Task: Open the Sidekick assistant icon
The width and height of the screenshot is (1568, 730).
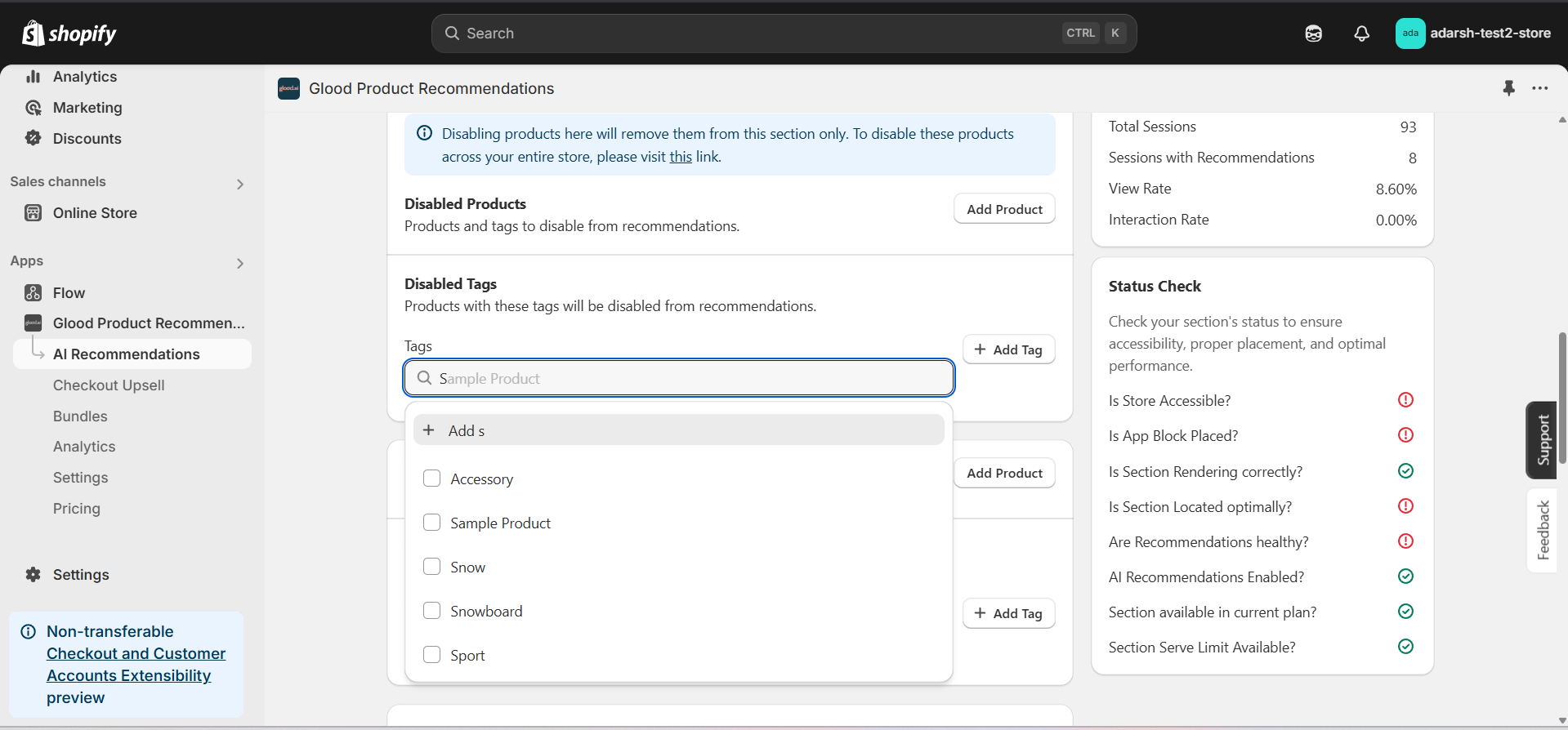Action: 1313,33
